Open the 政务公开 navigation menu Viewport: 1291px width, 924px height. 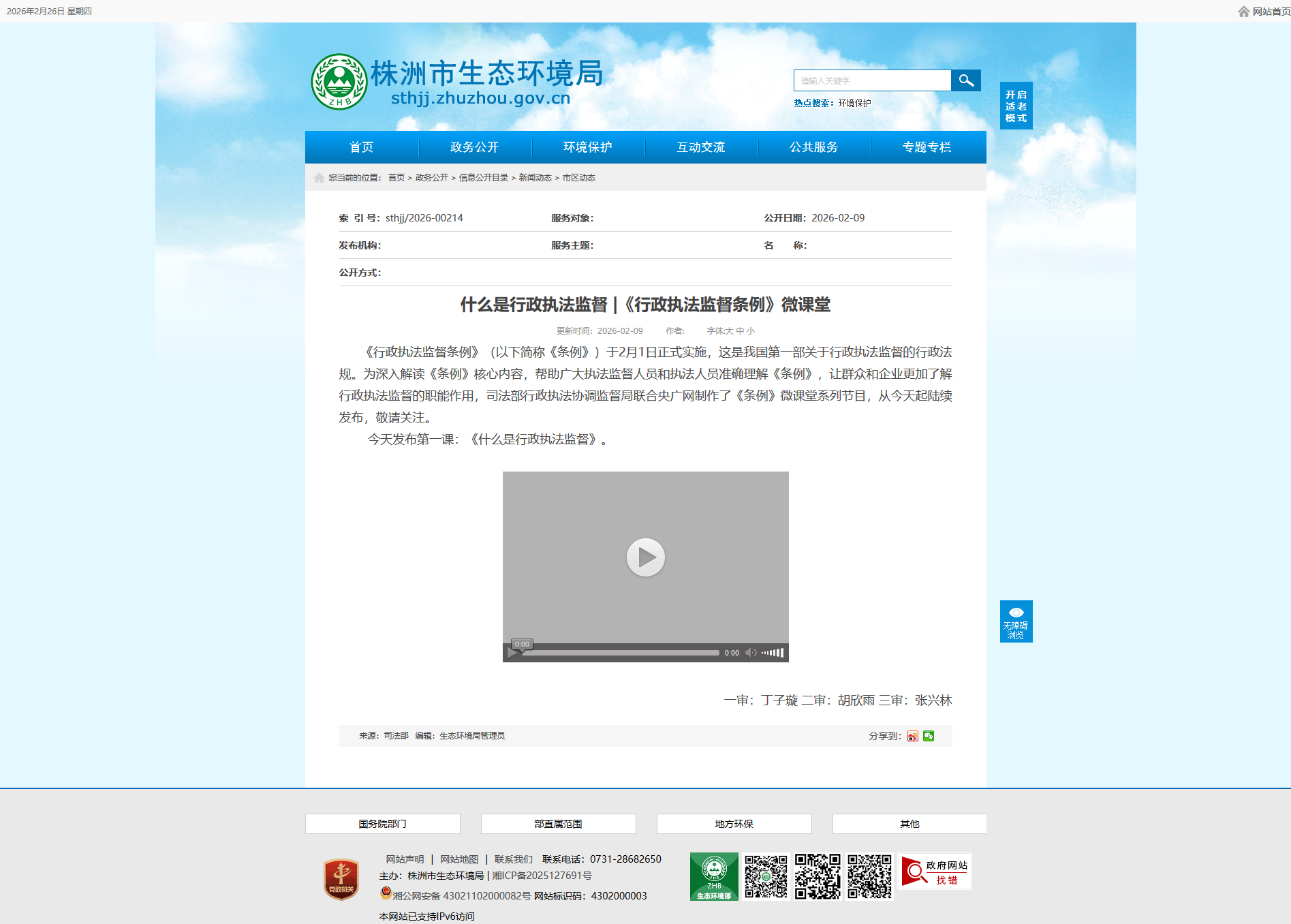coord(474,147)
